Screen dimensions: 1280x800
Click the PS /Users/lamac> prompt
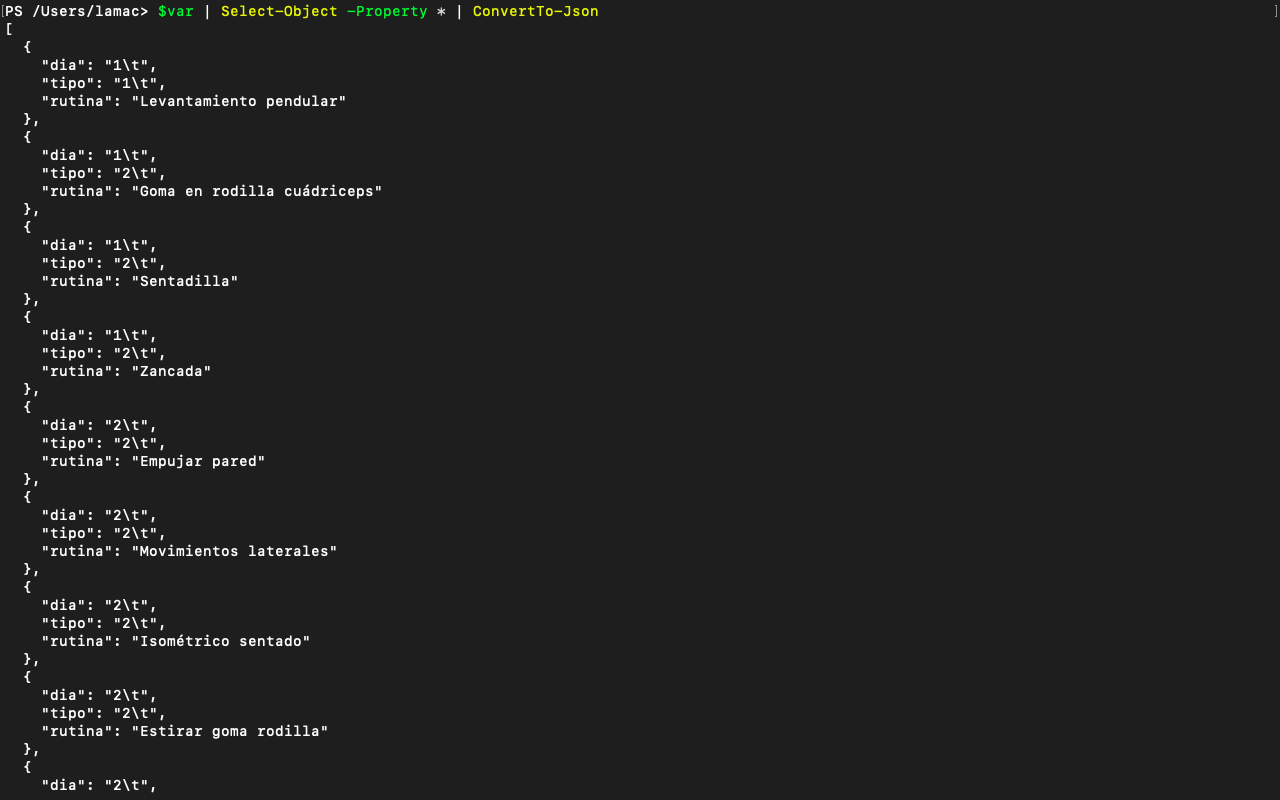(77, 11)
